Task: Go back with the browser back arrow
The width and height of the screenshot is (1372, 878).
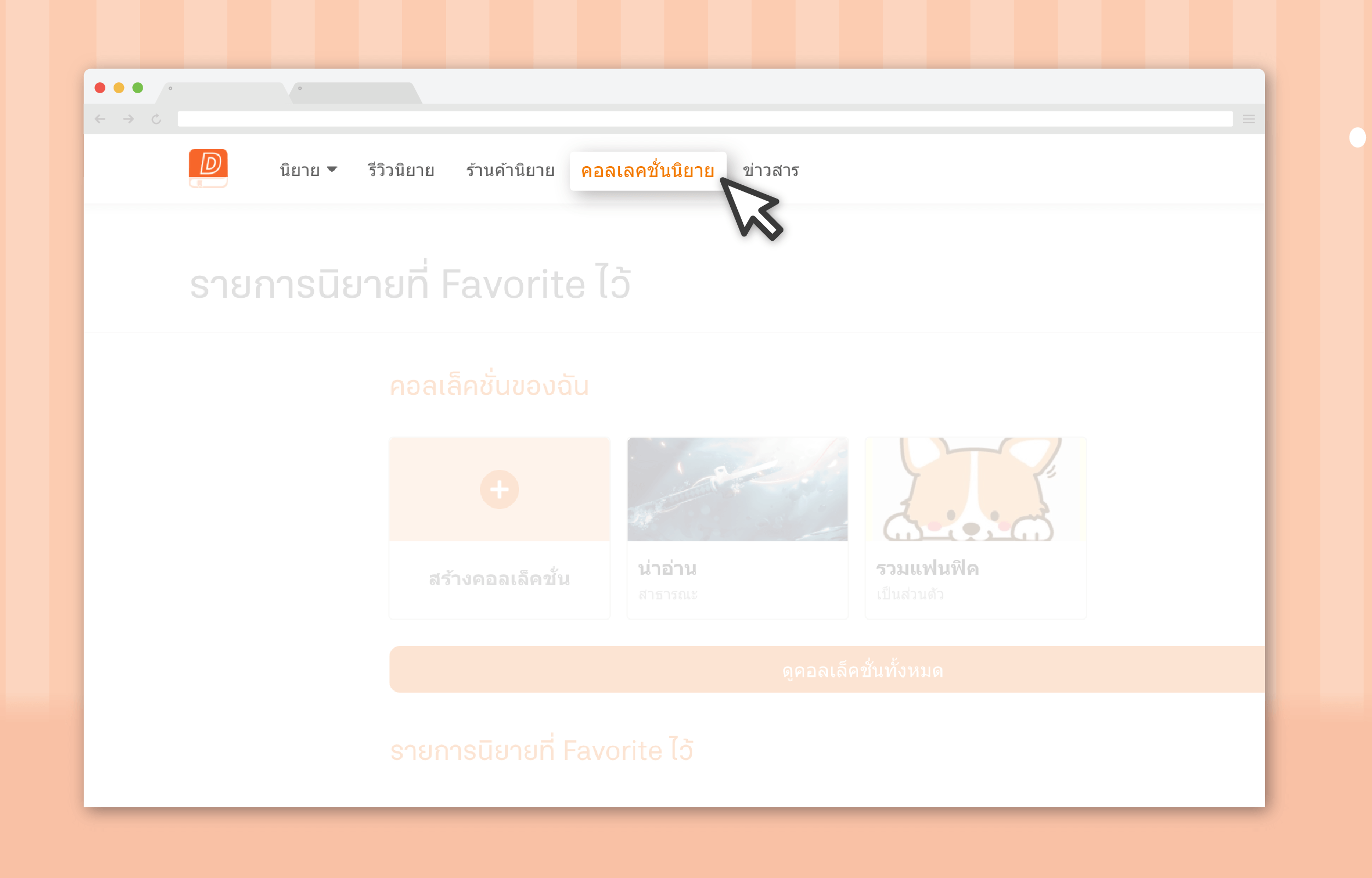Action: point(100,119)
